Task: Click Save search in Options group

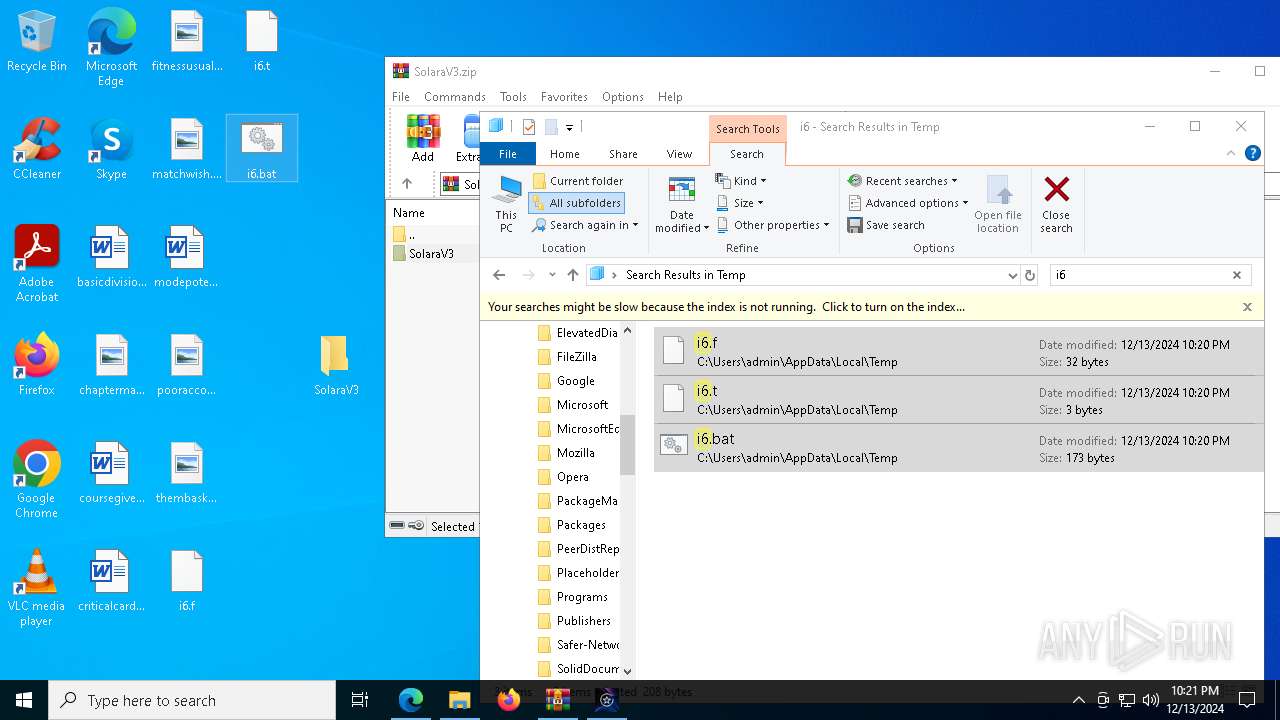Action: coord(886,225)
